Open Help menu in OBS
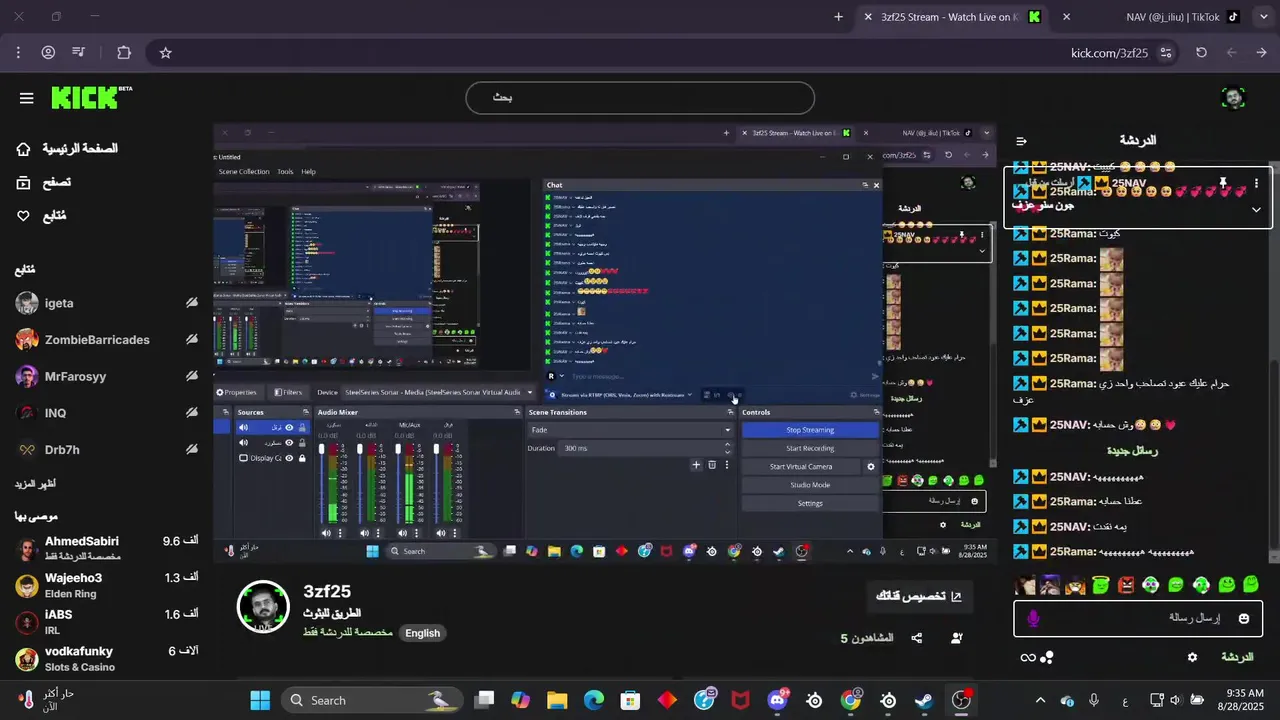Image resolution: width=1280 pixels, height=720 pixels. tap(308, 171)
